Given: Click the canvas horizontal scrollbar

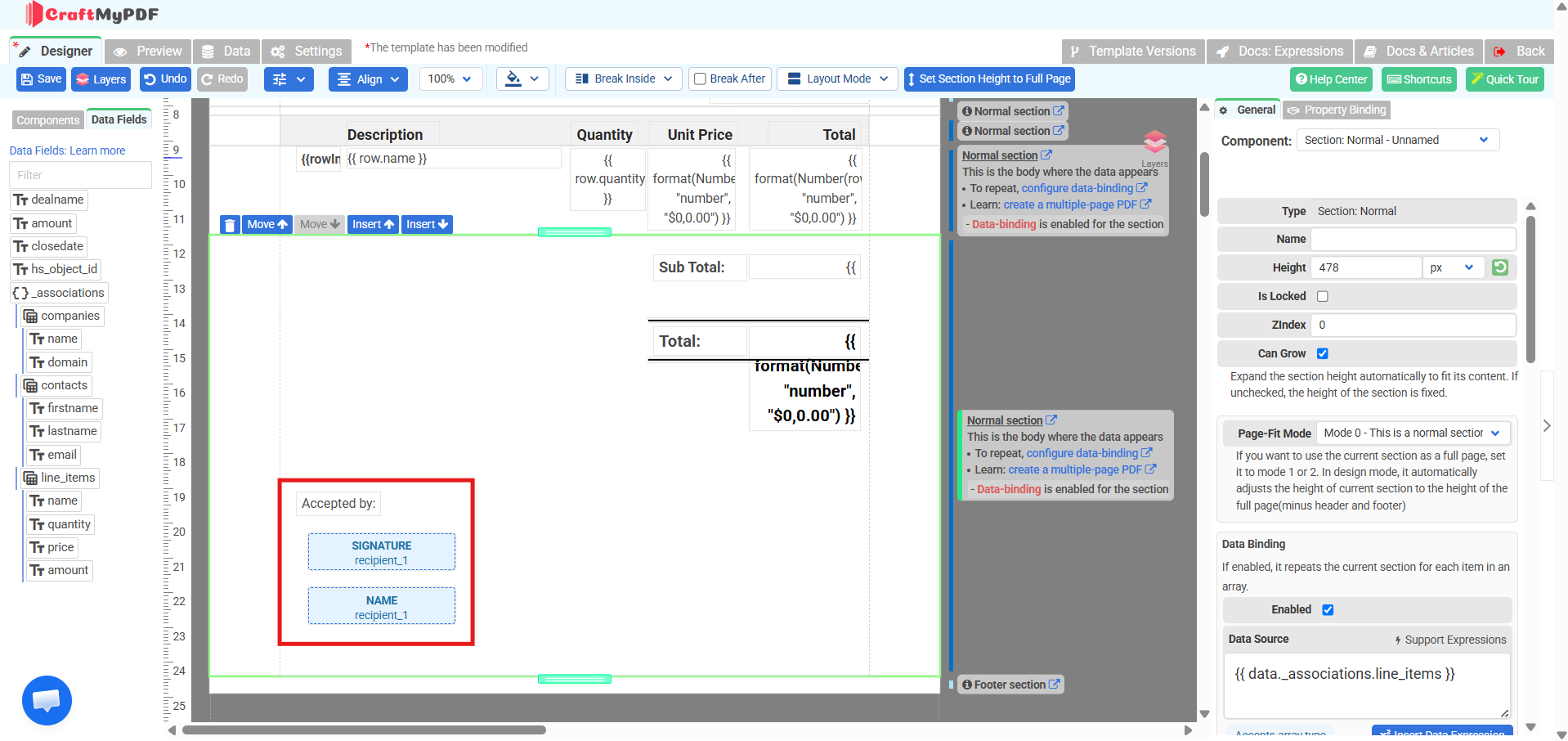Looking at the screenshot, I should coord(364,730).
